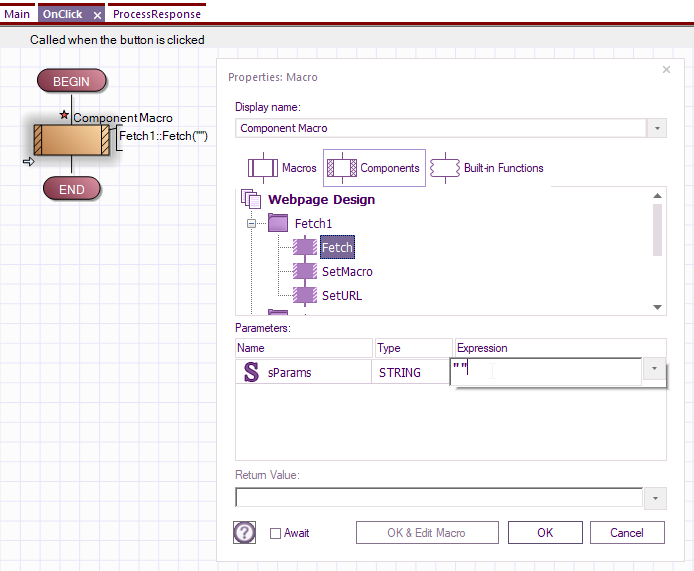Select the Macros category icon
Screen dimensions: 694x571
[x=263, y=168]
